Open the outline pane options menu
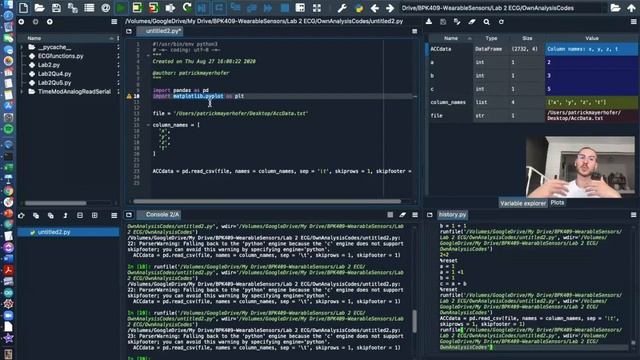 114,215
